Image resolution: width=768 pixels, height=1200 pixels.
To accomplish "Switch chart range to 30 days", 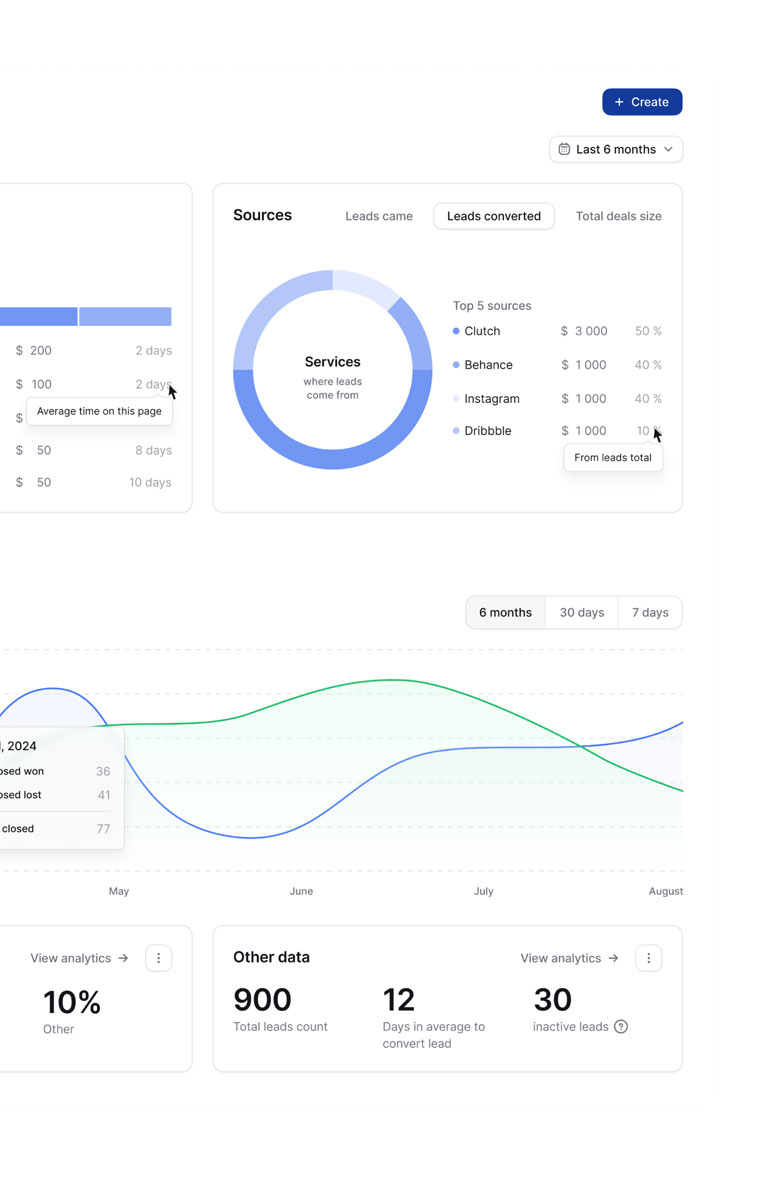I will (x=582, y=613).
